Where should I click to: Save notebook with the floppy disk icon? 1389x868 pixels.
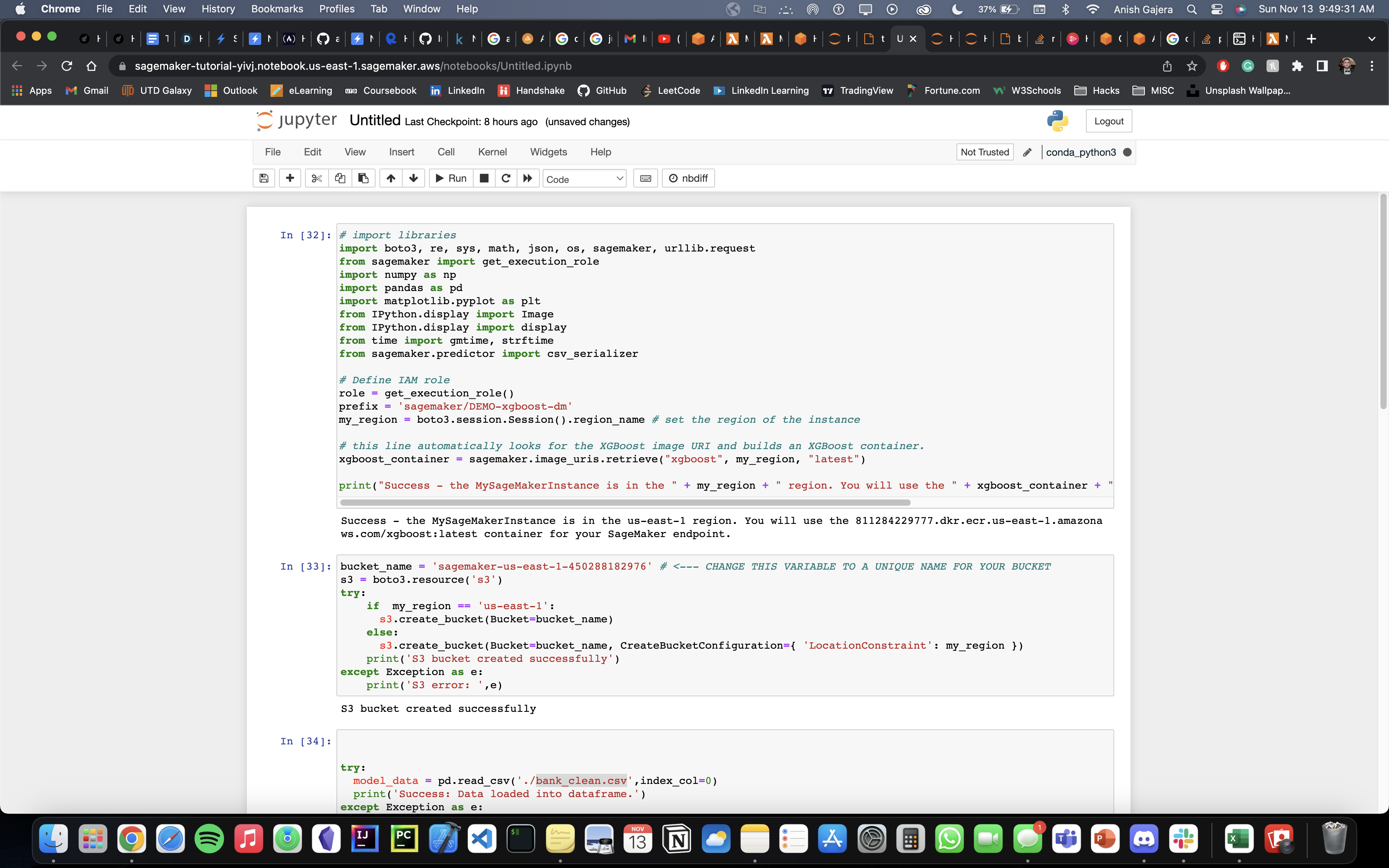(x=264, y=179)
